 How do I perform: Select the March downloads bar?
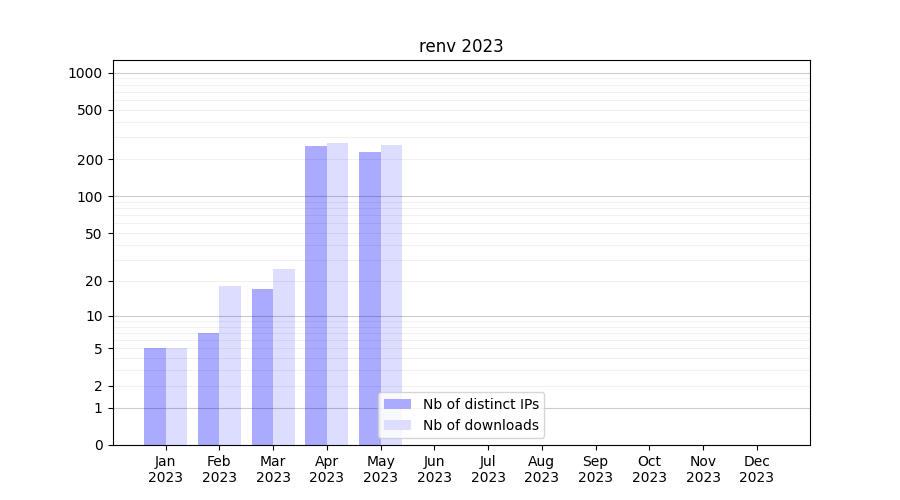284,357
